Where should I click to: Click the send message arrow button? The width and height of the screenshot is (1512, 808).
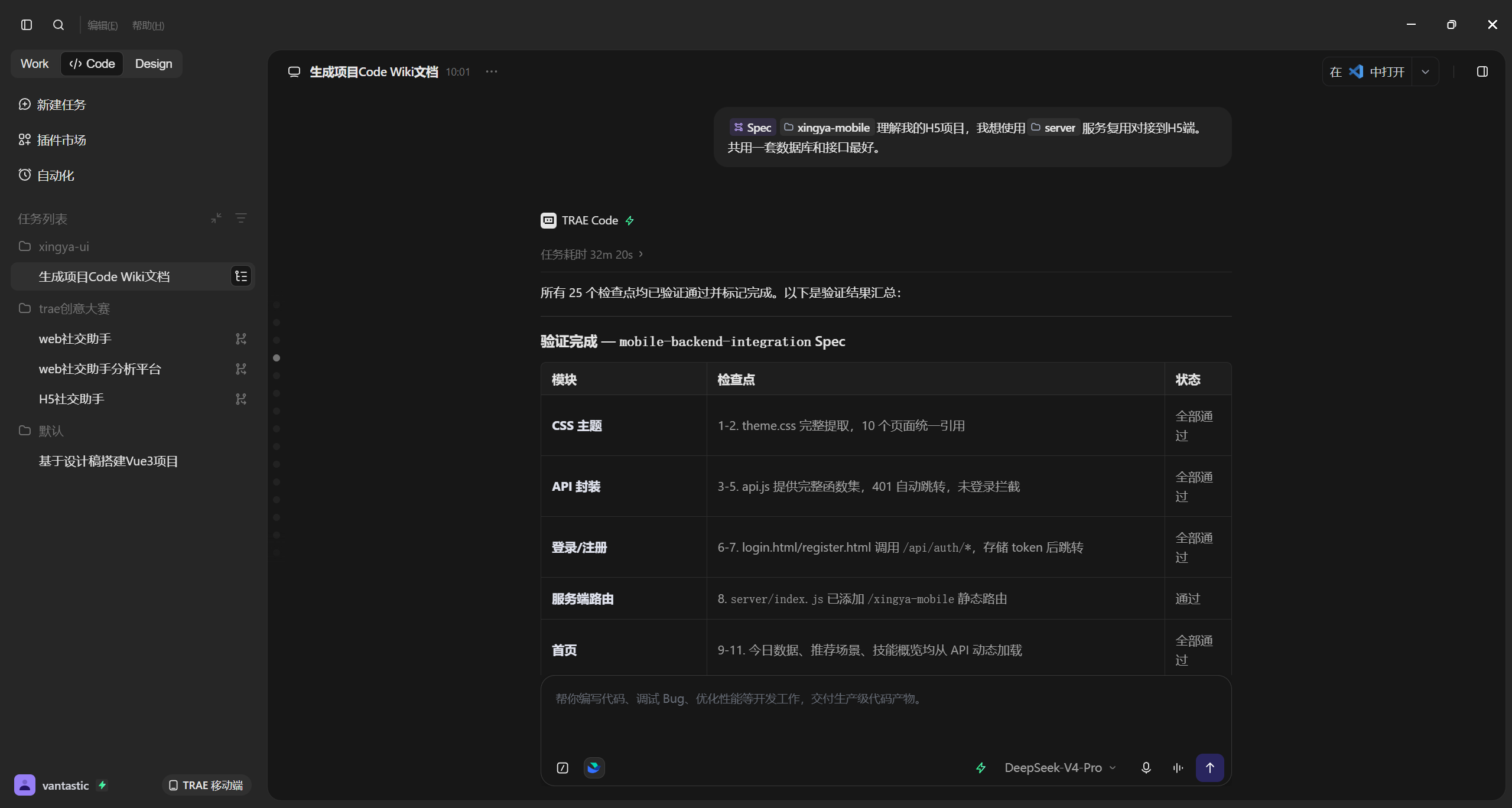click(1209, 767)
